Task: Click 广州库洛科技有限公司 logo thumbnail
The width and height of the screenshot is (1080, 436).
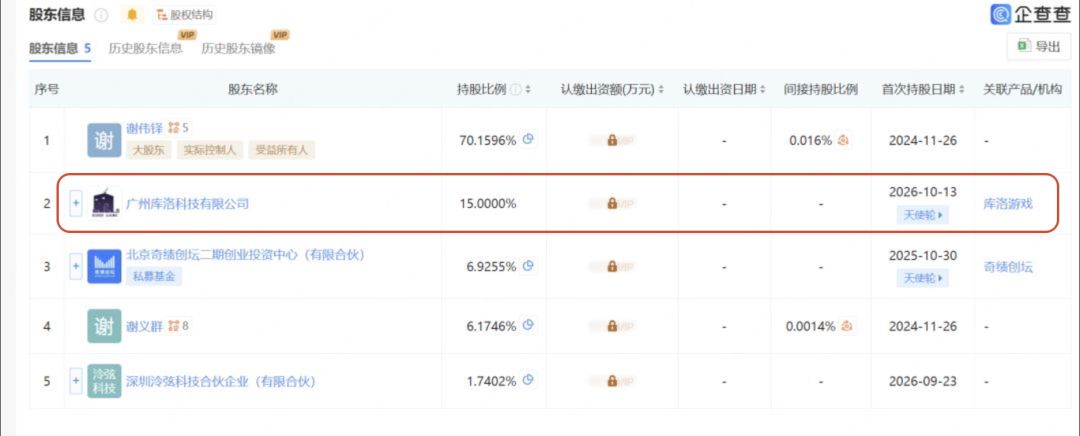Action: pyautogui.click(x=106, y=203)
